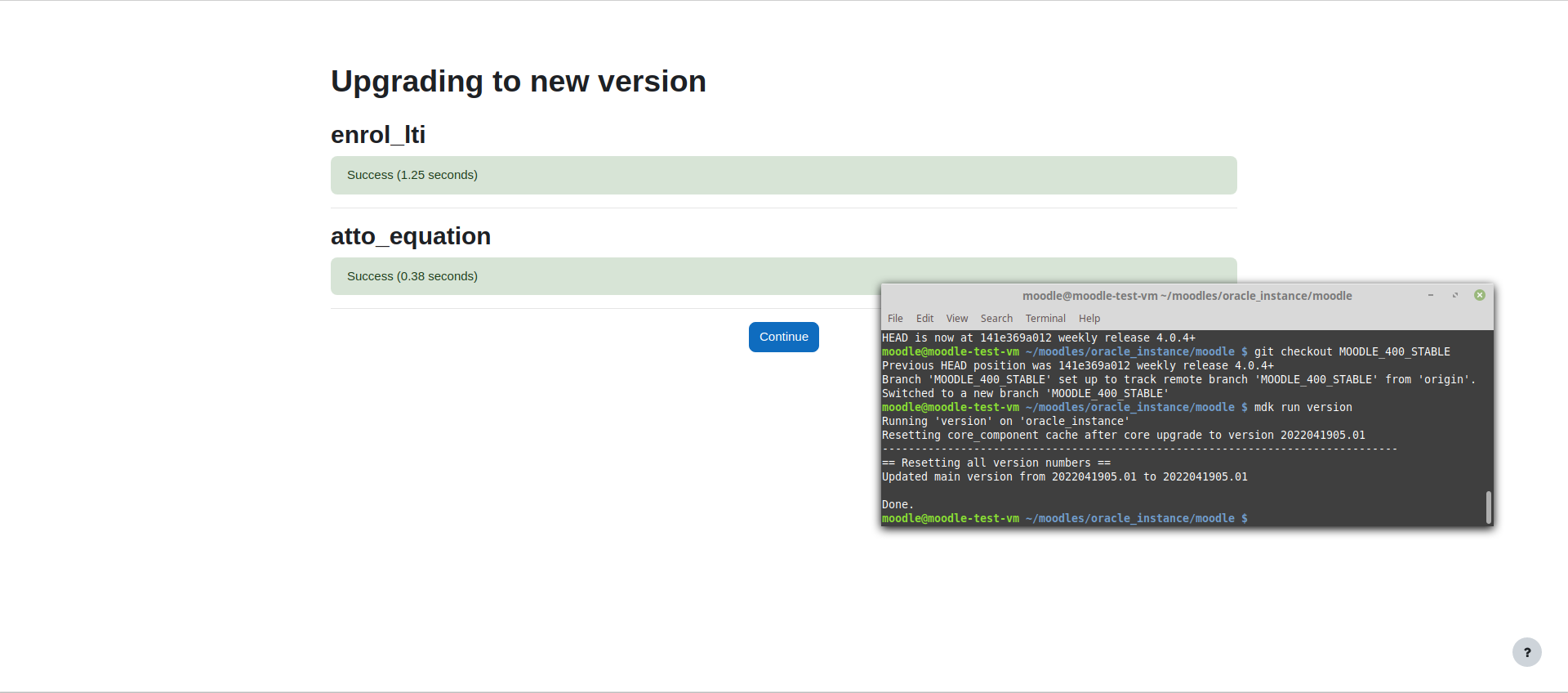Click 'Resetting all version numbers' line

pos(996,463)
